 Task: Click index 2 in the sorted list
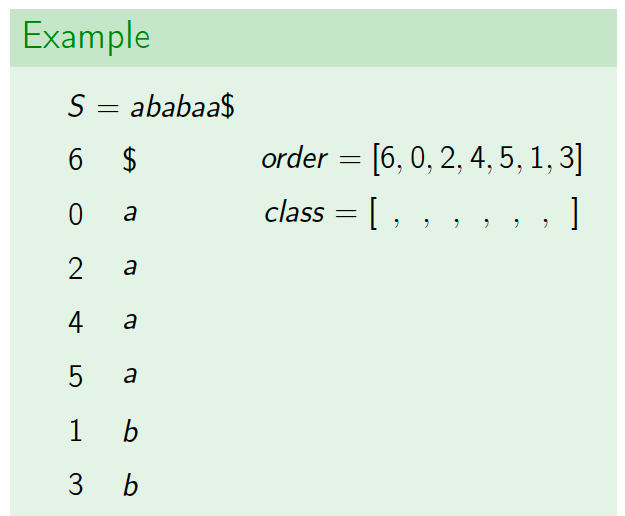tap(76, 269)
